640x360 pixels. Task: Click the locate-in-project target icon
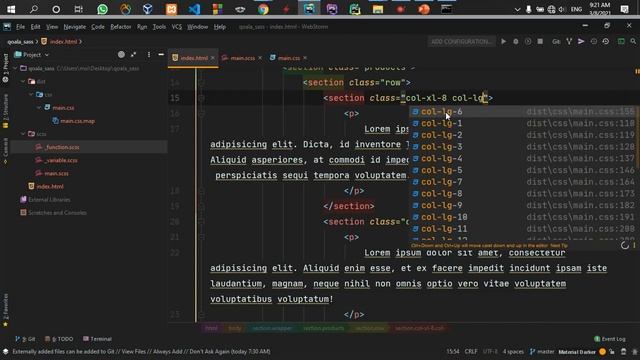point(121,54)
